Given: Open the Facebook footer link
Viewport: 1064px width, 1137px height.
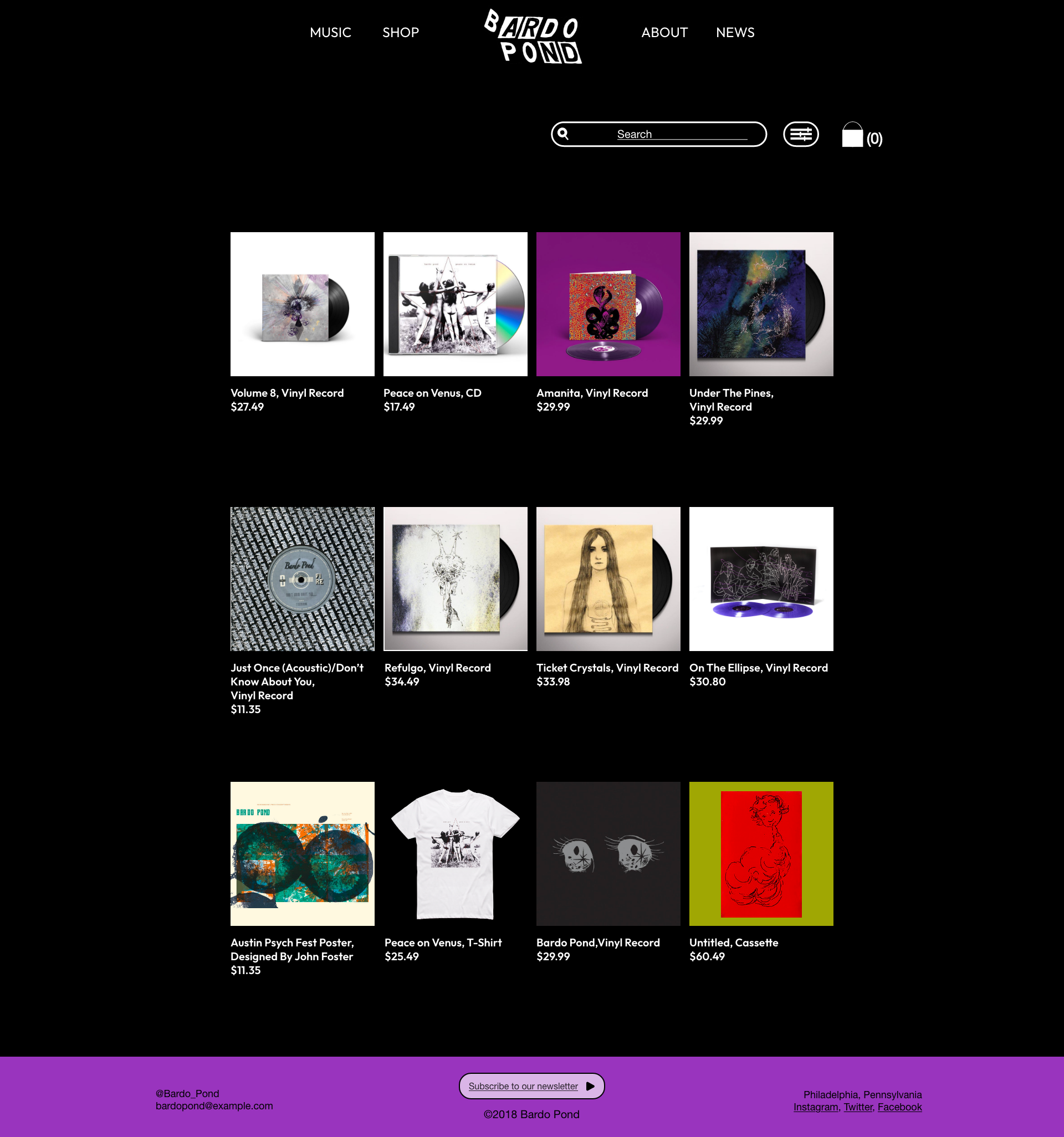Looking at the screenshot, I should (900, 1107).
